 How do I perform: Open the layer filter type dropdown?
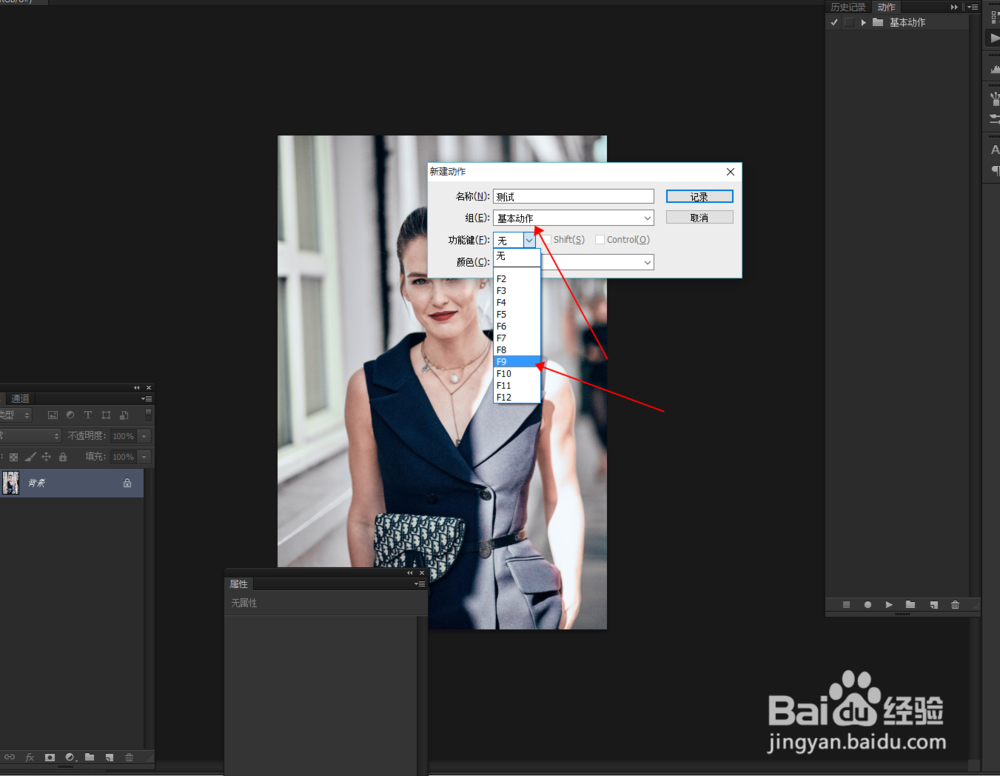(15, 415)
